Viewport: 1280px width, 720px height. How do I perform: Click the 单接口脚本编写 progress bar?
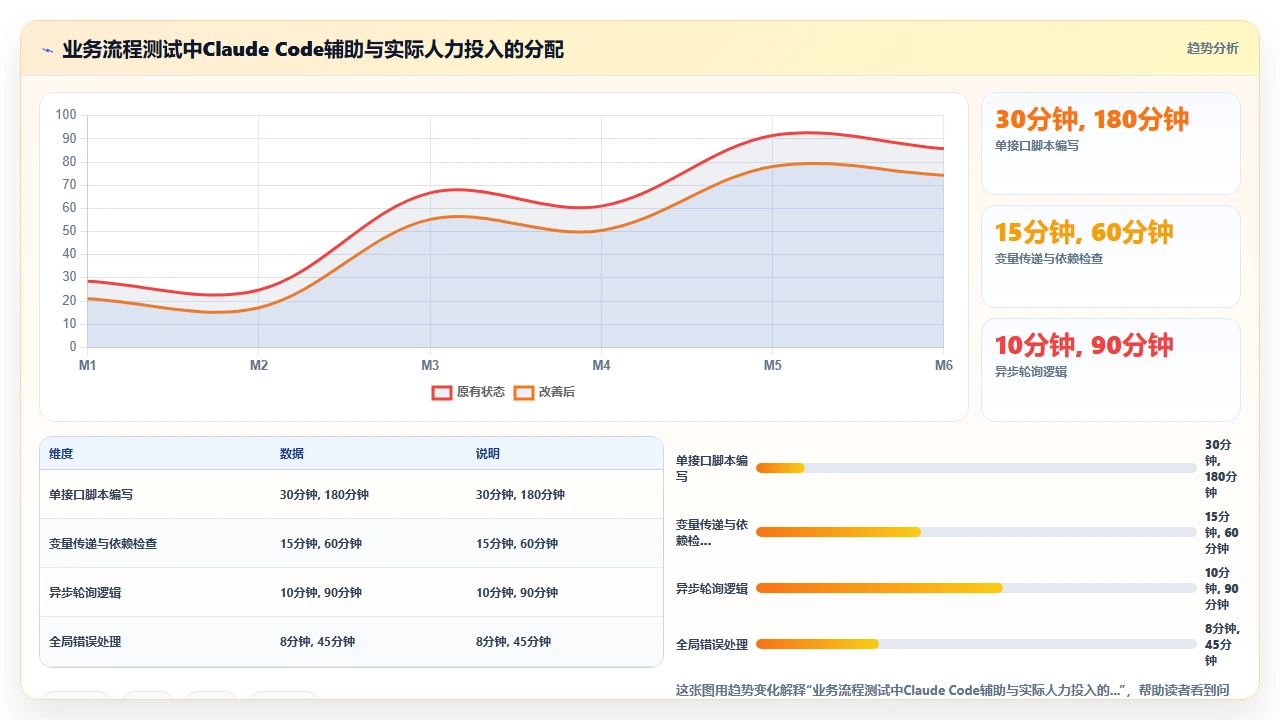coord(976,468)
